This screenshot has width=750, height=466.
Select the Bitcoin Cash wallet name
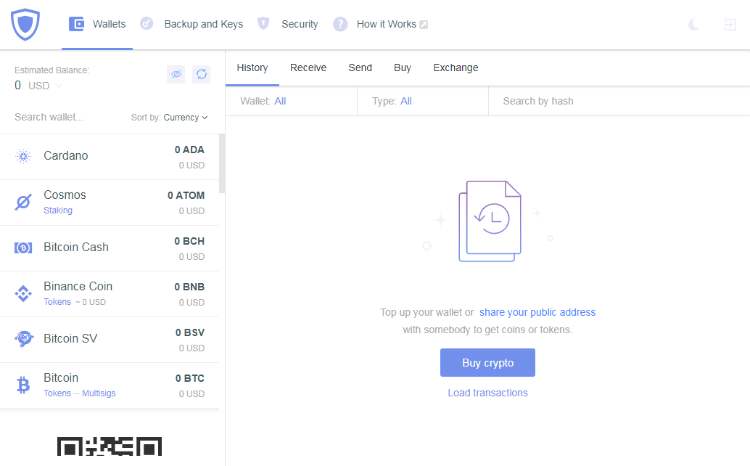[x=76, y=247]
